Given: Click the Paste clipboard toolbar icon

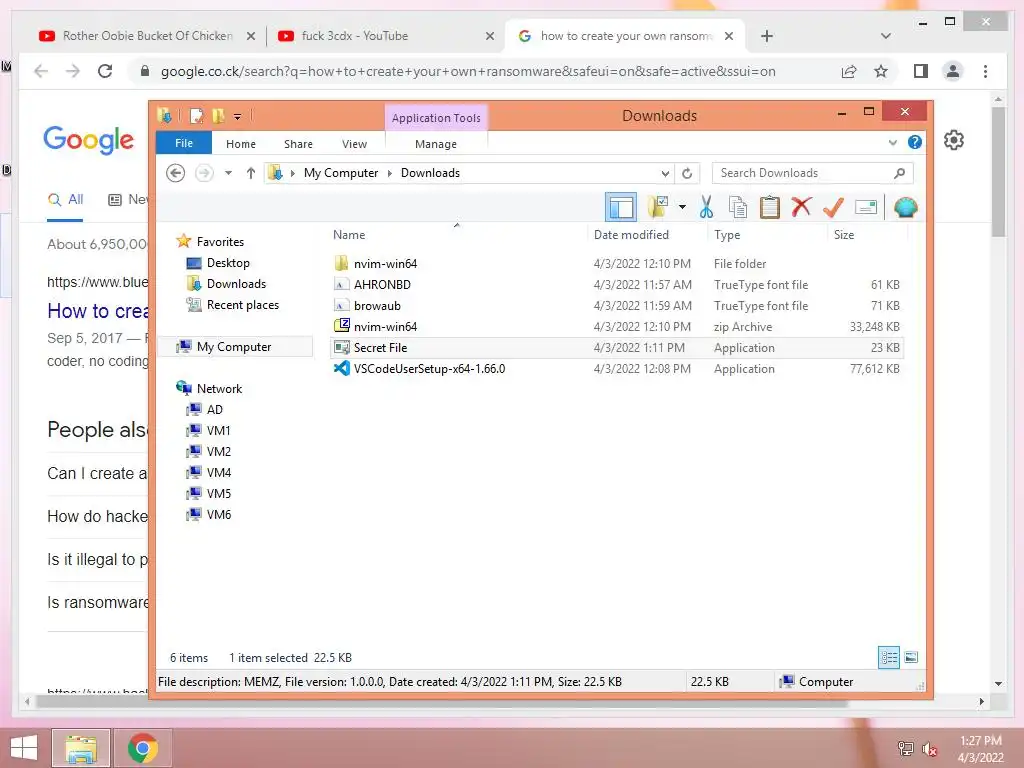Looking at the screenshot, I should click(769, 207).
